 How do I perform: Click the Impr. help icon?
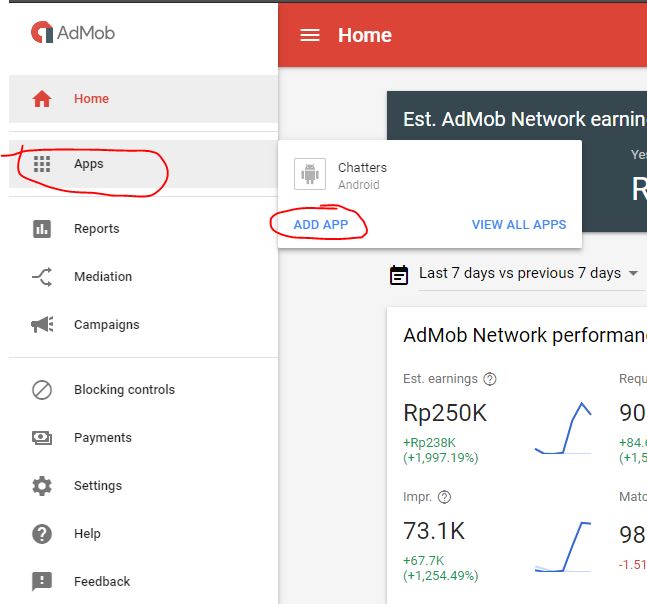(x=444, y=497)
